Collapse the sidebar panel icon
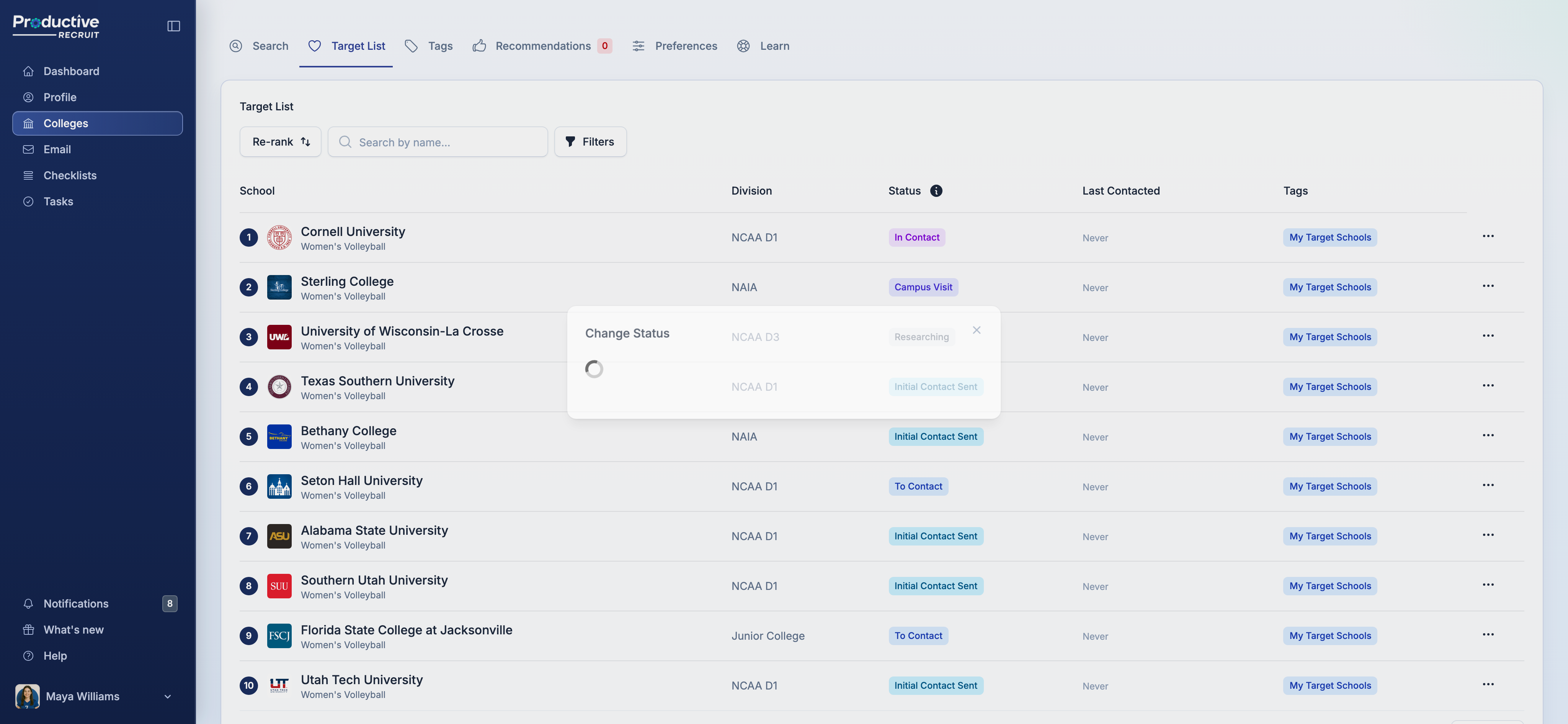This screenshot has width=1568, height=724. 173,26
